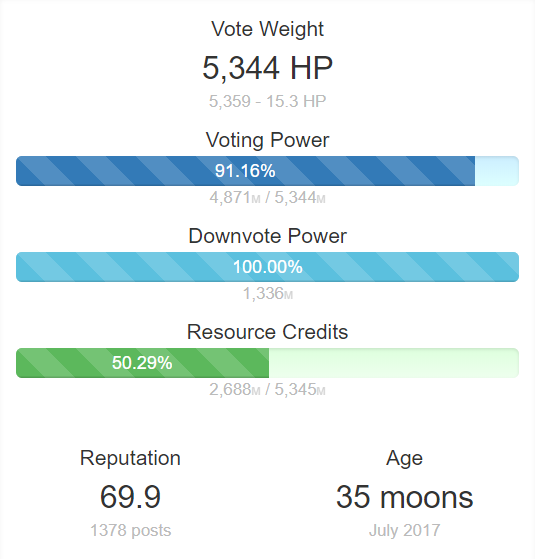Click the 2,688M / 5,345M credits text
The height and width of the screenshot is (559, 535).
point(267,390)
